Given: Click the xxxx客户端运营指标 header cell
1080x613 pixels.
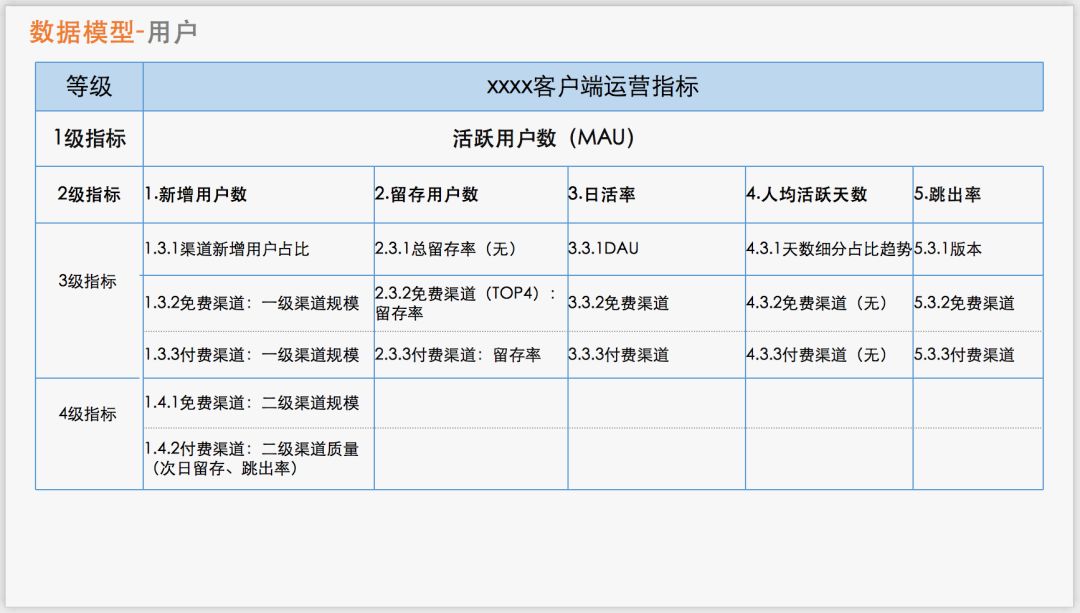Looking at the screenshot, I should coord(592,87).
